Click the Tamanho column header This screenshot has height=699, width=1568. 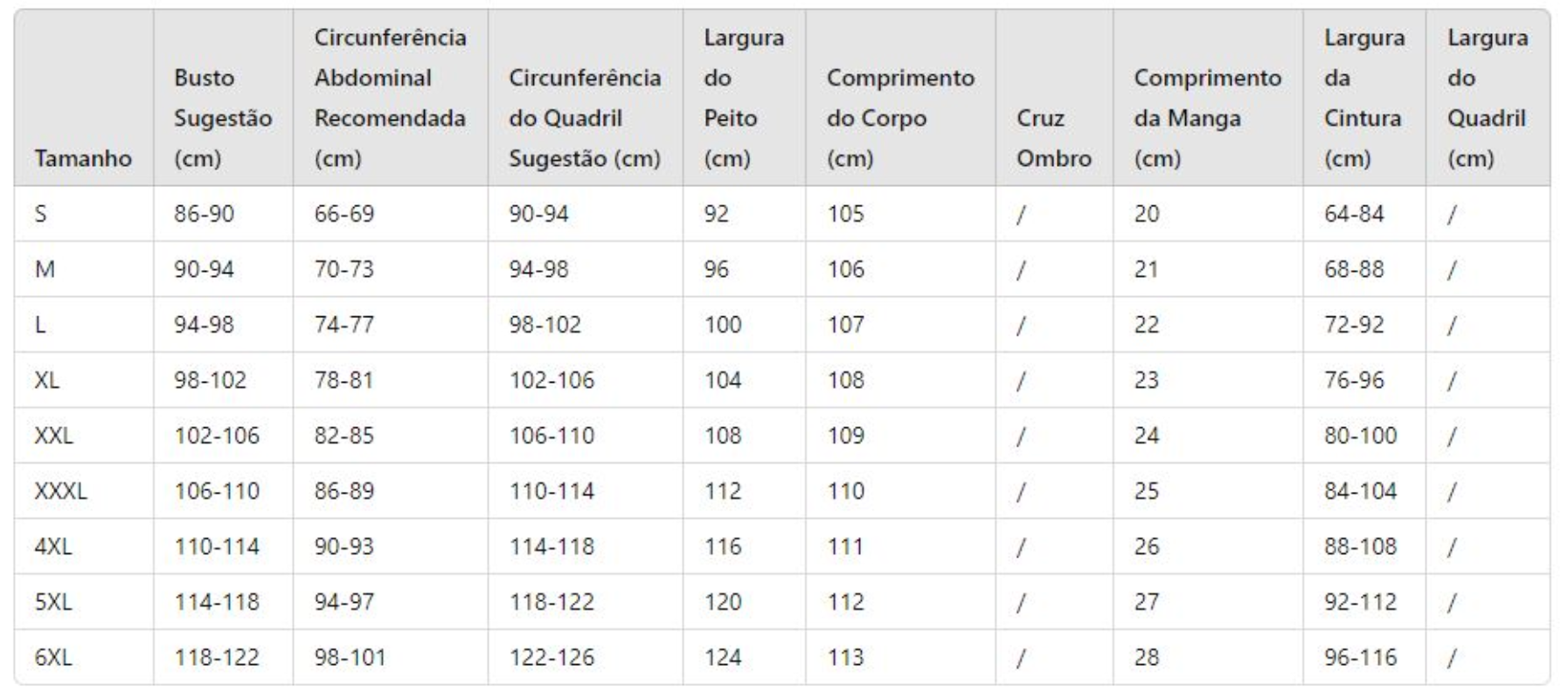click(x=83, y=158)
